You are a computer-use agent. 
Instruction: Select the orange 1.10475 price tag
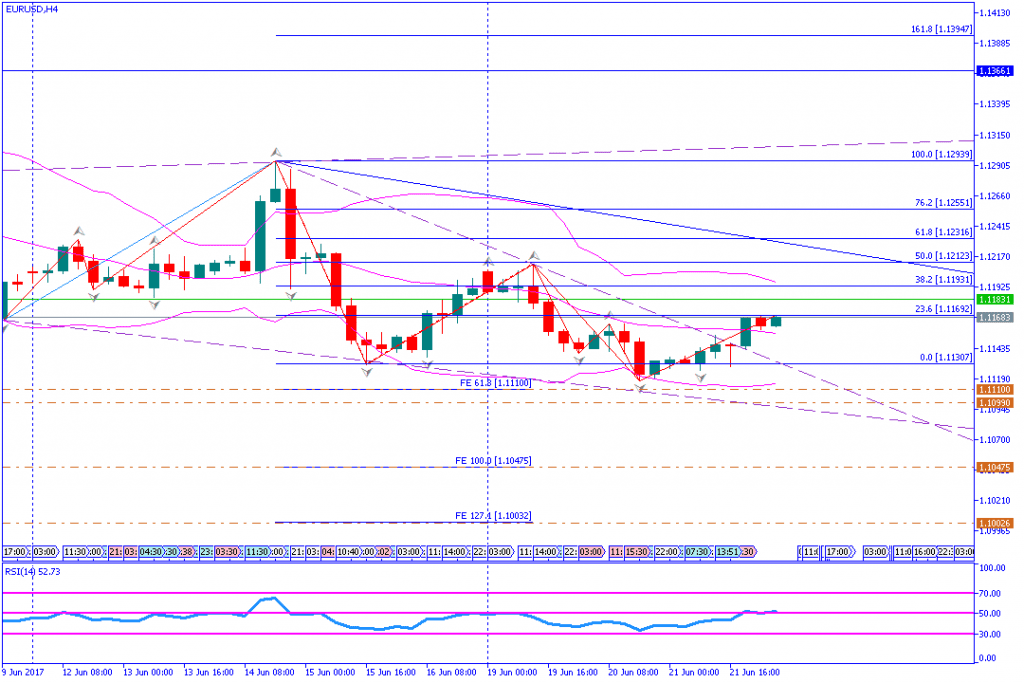coord(998,467)
